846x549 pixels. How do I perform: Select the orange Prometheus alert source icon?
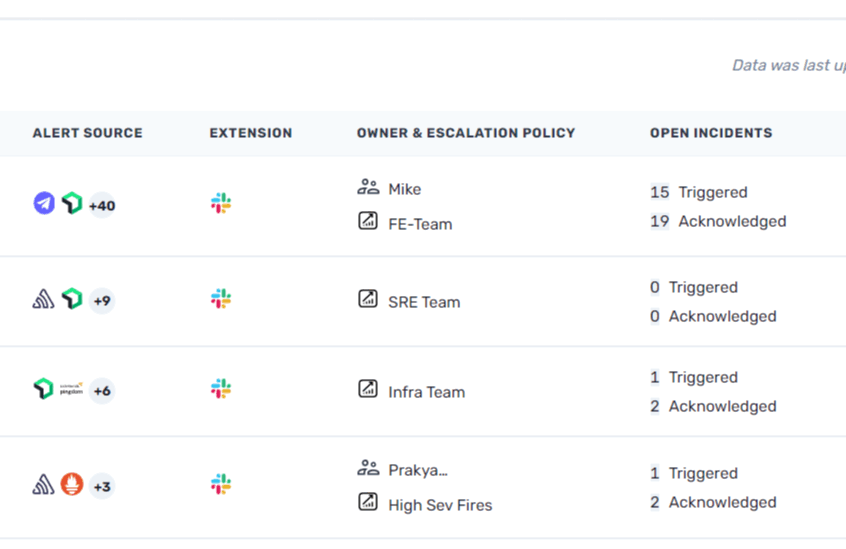(x=72, y=485)
